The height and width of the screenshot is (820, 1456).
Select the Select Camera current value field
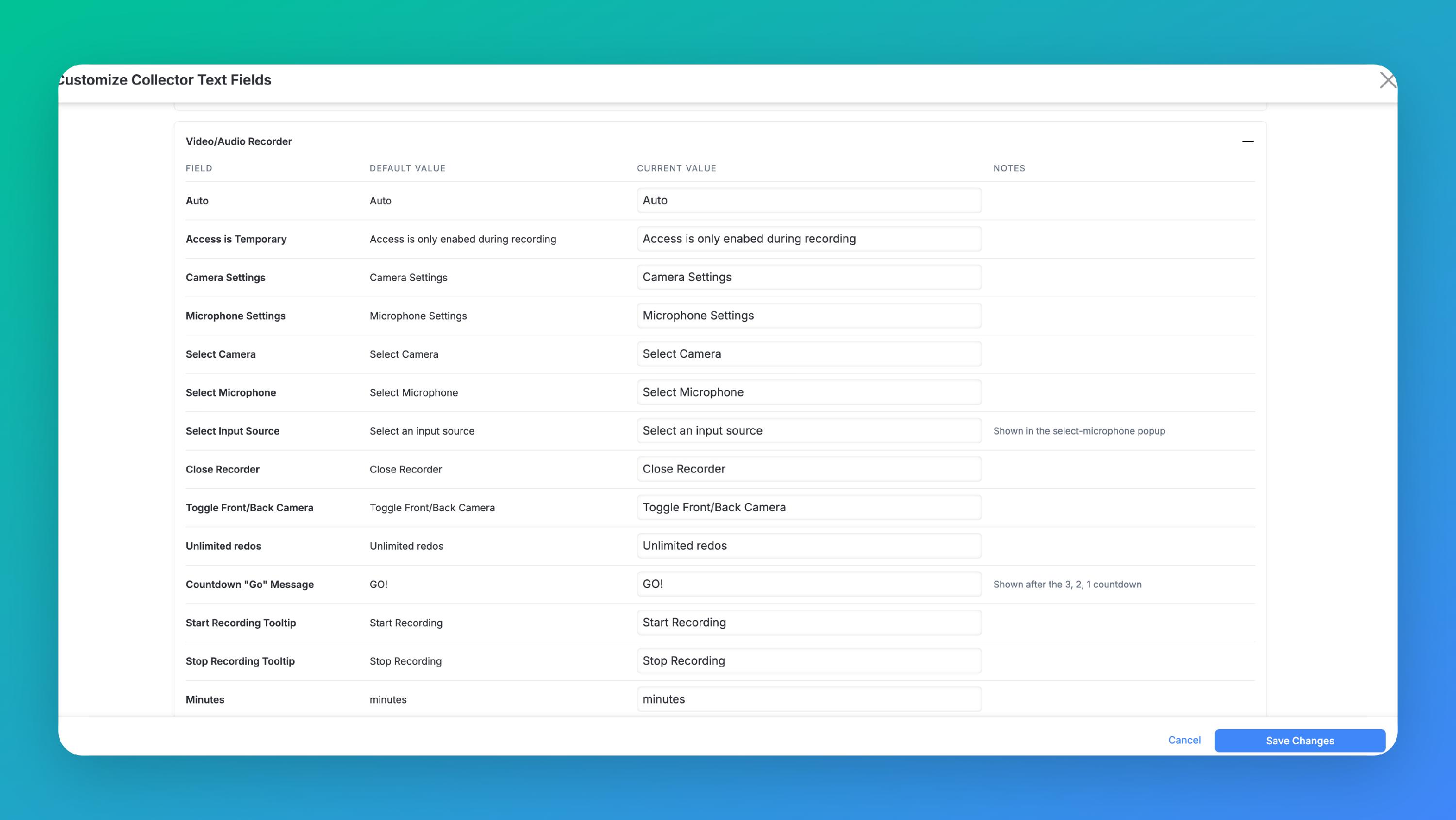point(809,354)
